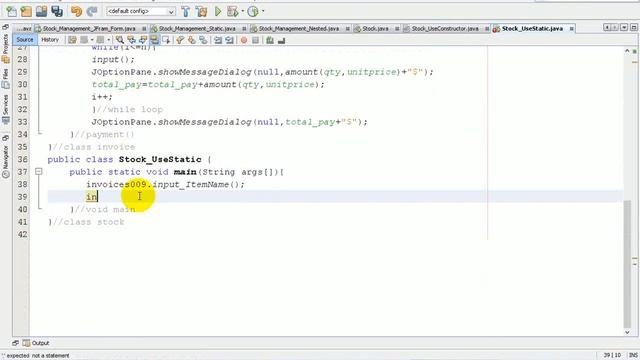Image resolution: width=640 pixels, height=360 pixels.
Task: Switch to Stock_Management_Static.java tab
Action: pos(197,29)
